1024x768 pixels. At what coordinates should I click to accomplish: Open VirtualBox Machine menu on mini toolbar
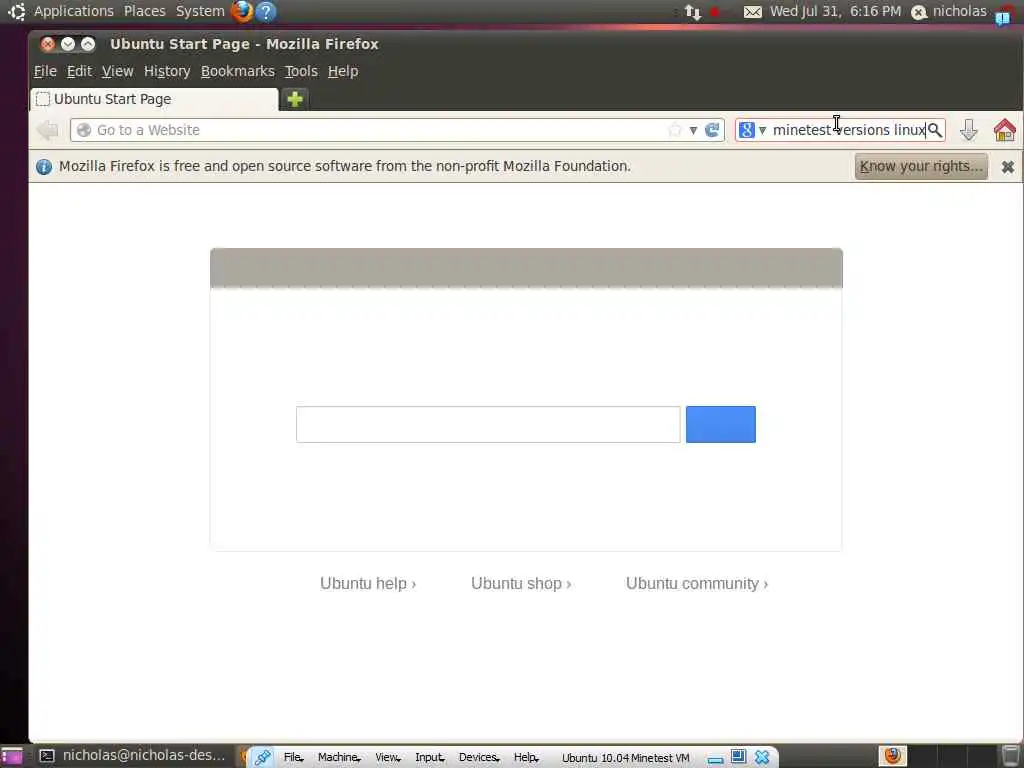point(340,758)
